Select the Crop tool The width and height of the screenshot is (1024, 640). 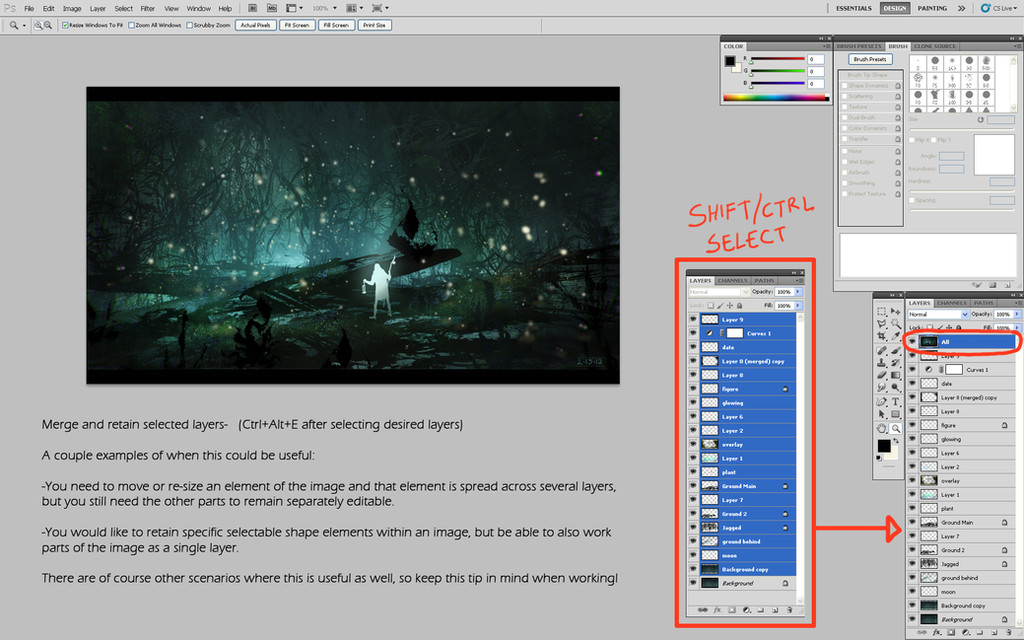882,336
